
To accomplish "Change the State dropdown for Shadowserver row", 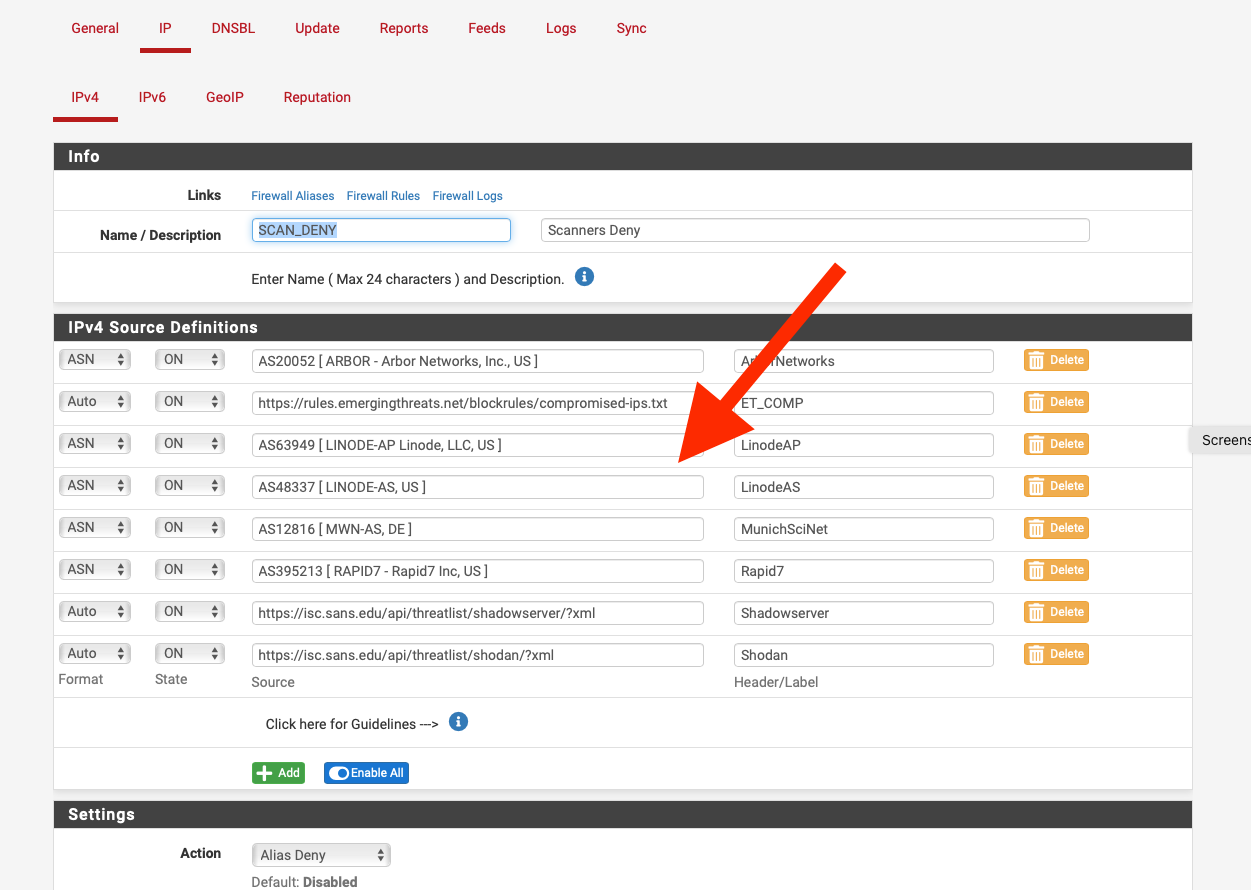I will 190,611.
